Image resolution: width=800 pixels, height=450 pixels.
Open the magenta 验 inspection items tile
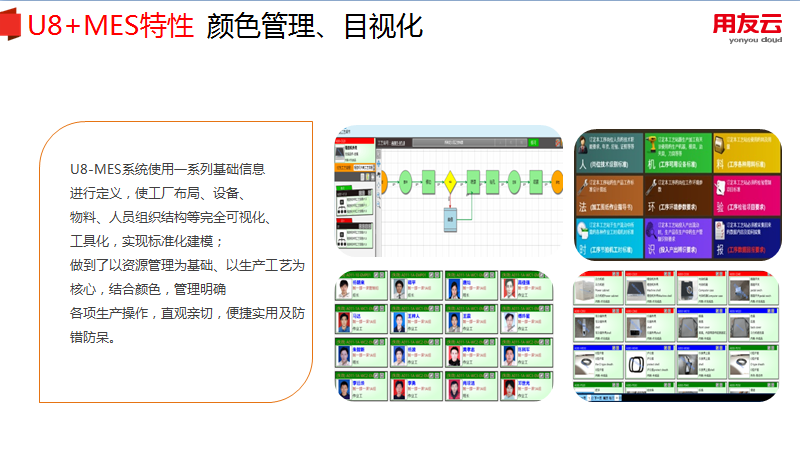(x=747, y=195)
